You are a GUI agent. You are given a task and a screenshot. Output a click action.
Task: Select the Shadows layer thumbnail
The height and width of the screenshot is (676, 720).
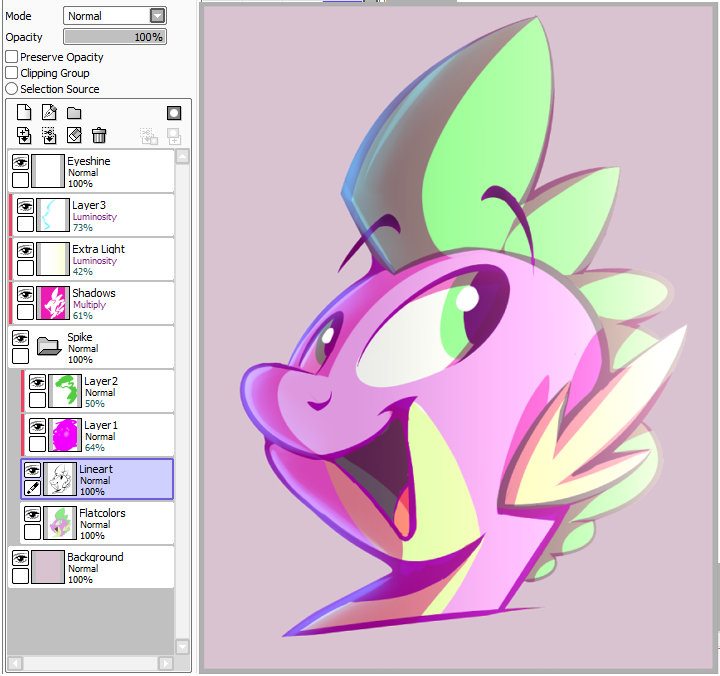pyautogui.click(x=53, y=303)
